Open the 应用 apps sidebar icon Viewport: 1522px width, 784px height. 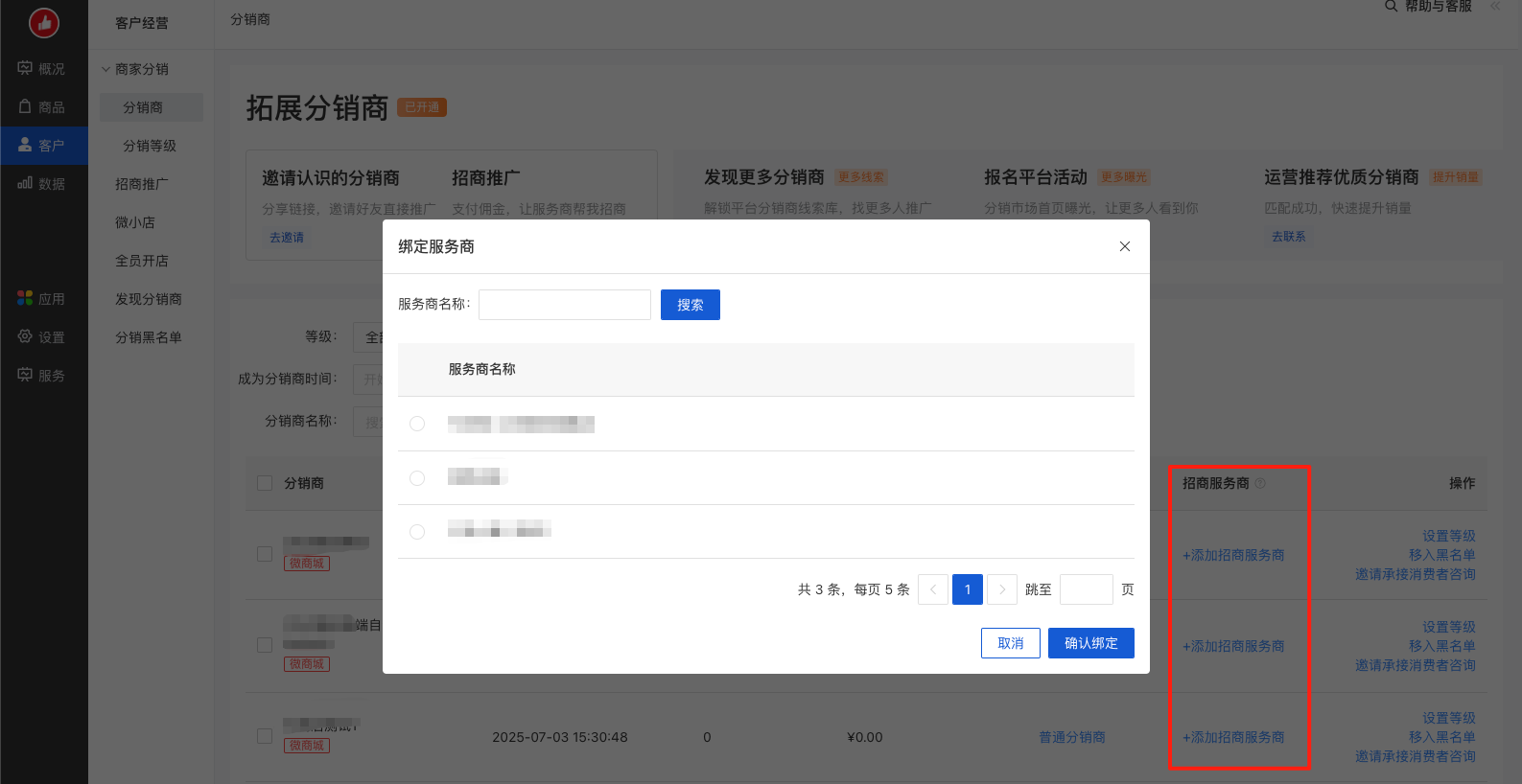point(26,298)
